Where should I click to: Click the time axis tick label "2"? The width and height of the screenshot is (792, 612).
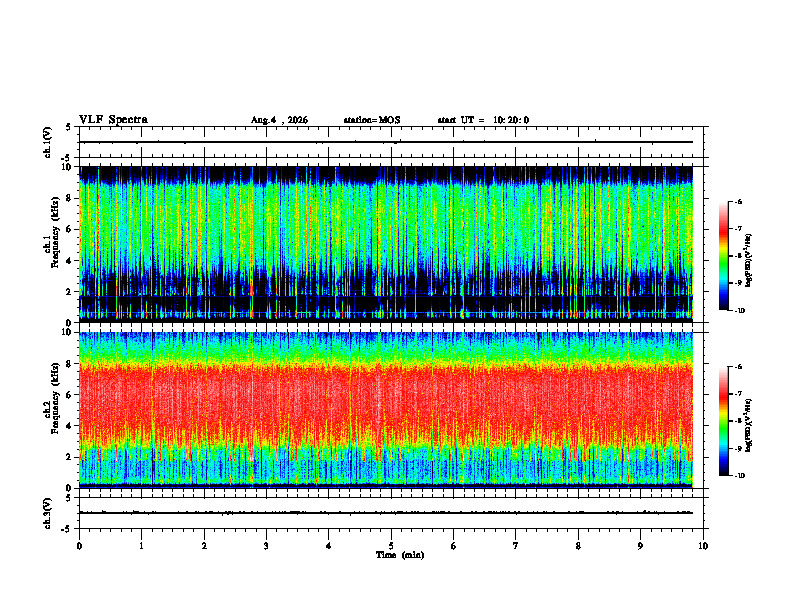204,546
